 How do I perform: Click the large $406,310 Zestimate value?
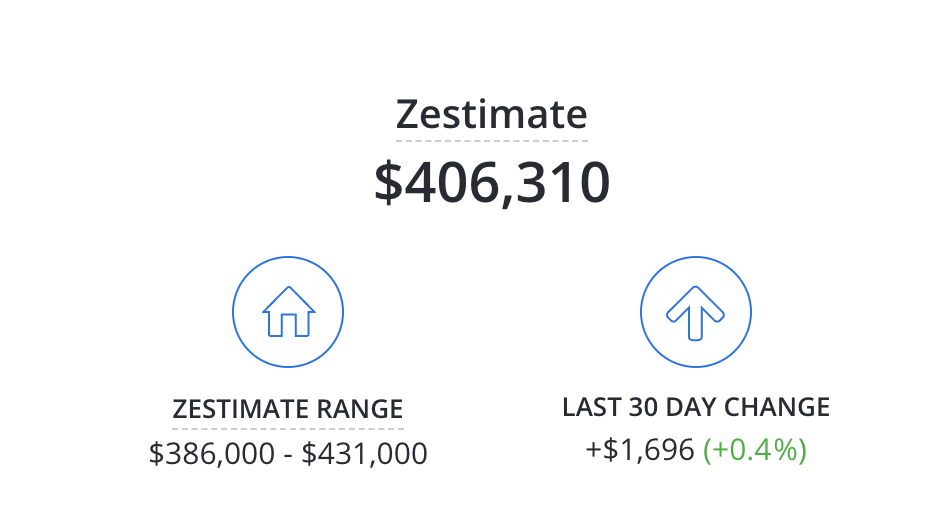(491, 182)
